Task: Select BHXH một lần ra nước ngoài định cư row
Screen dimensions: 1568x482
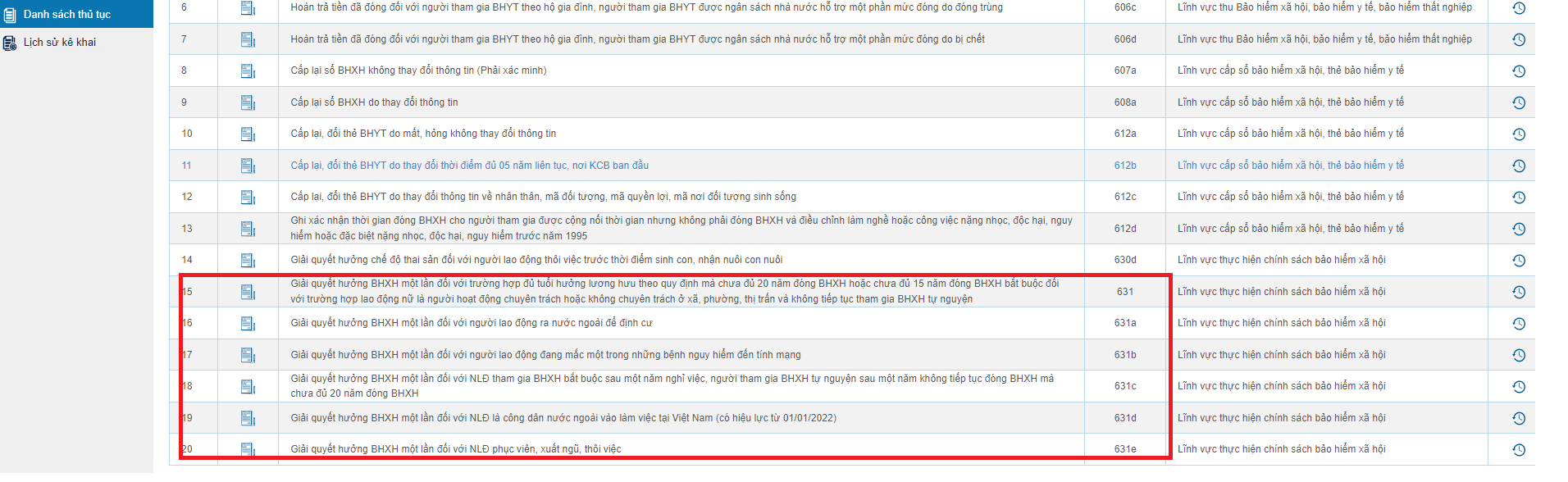Action: point(471,323)
